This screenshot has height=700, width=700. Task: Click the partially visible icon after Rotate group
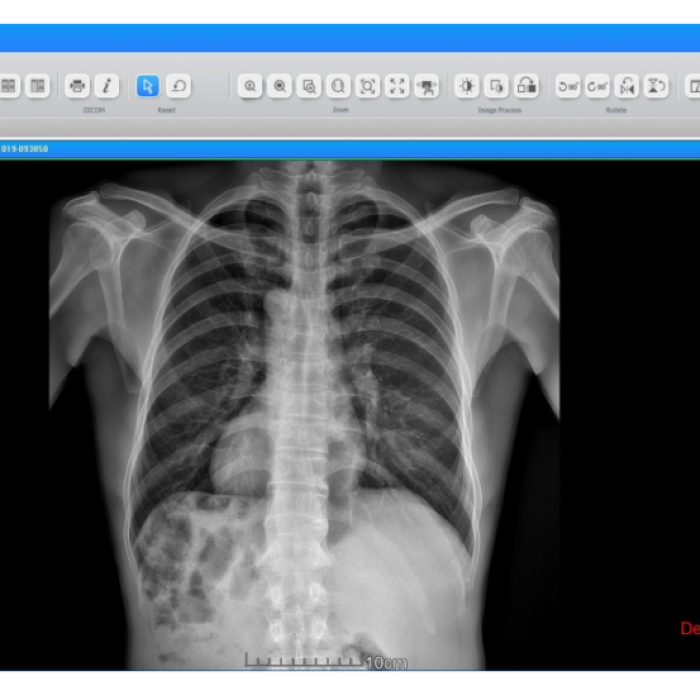click(x=693, y=86)
